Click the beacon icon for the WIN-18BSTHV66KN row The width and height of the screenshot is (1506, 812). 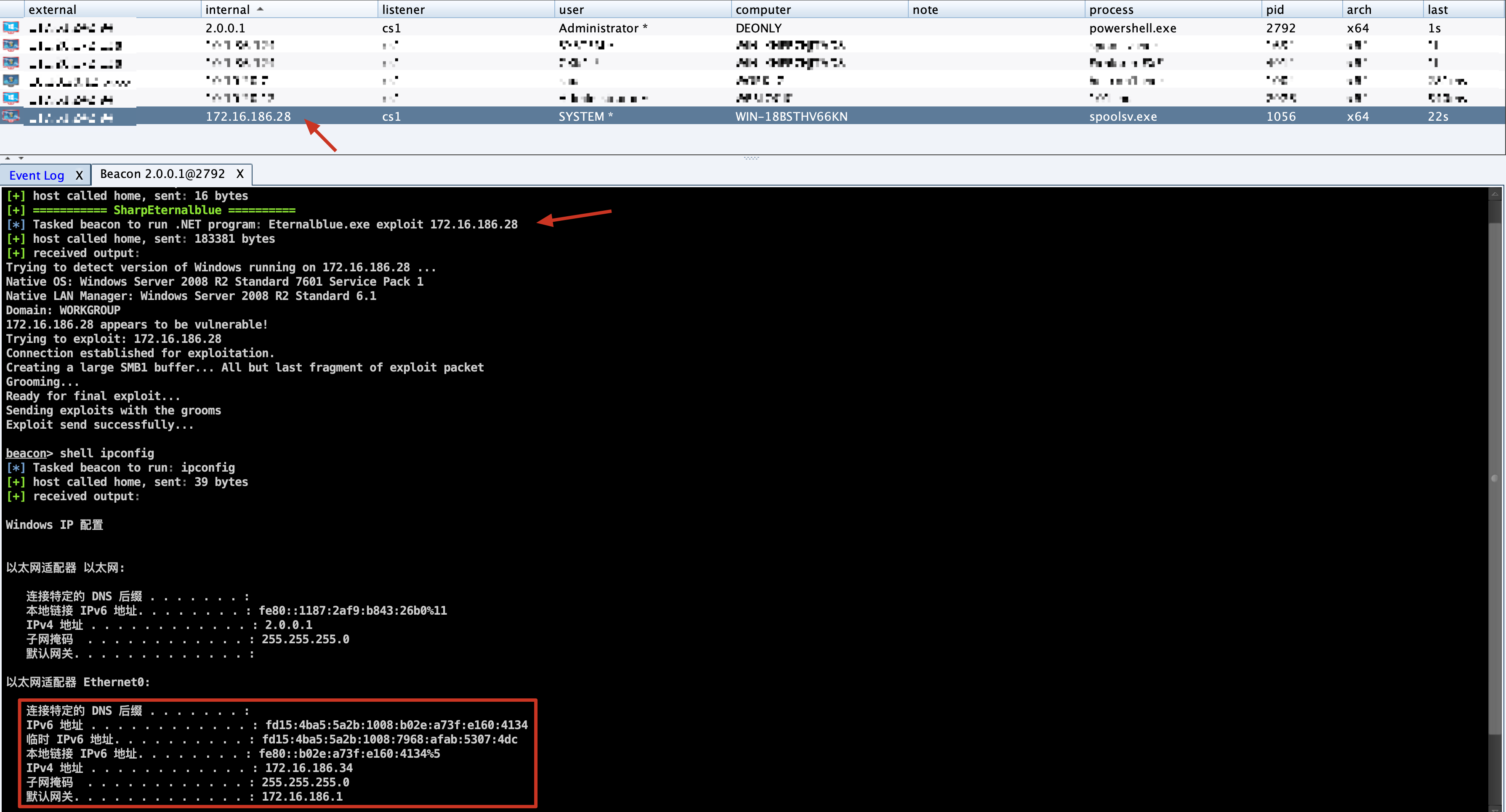tap(11, 116)
